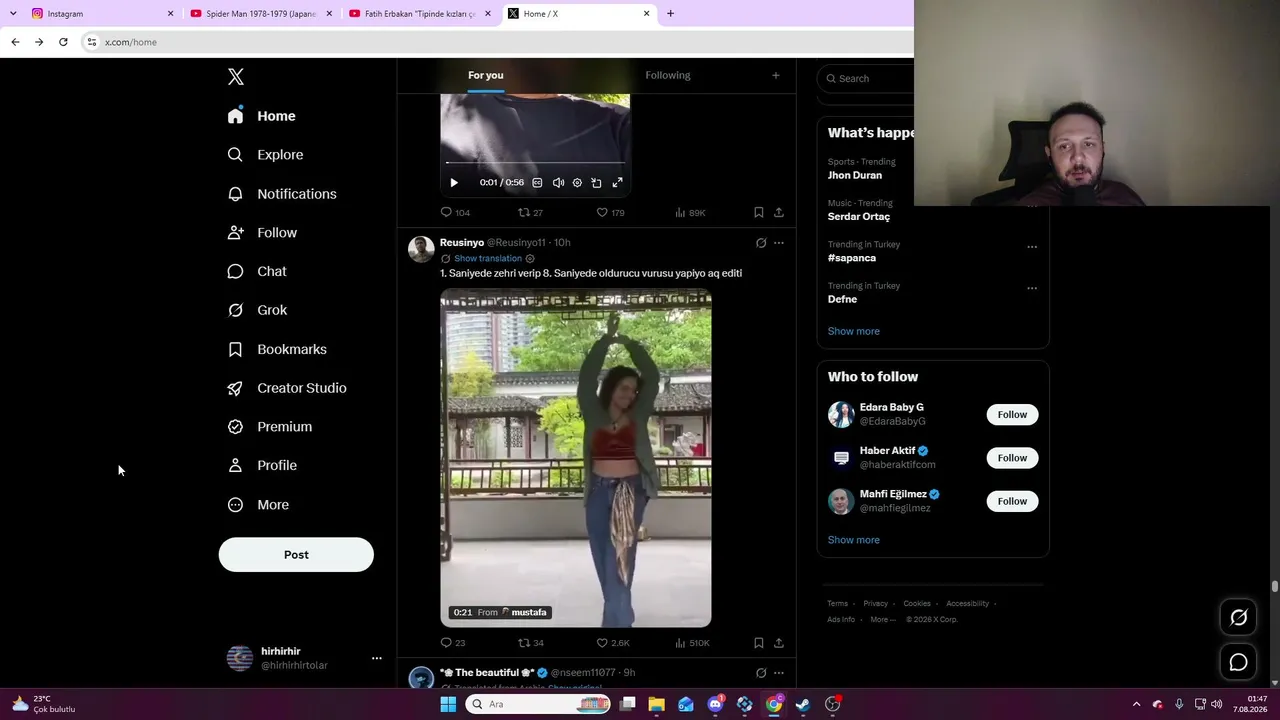Add a new timeline tab with plus
This screenshot has width=1280, height=720.
(775, 75)
